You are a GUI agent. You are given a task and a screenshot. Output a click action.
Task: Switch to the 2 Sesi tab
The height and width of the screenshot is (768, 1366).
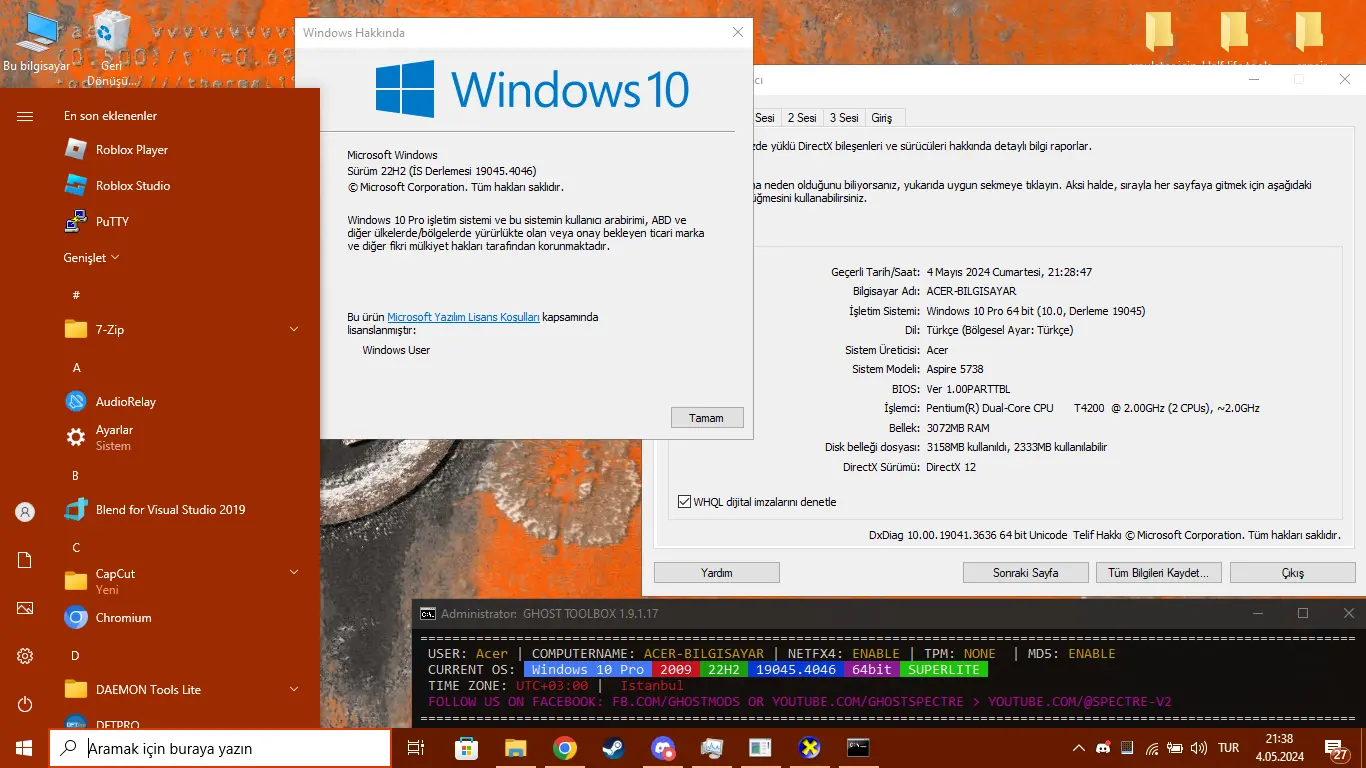click(x=802, y=118)
